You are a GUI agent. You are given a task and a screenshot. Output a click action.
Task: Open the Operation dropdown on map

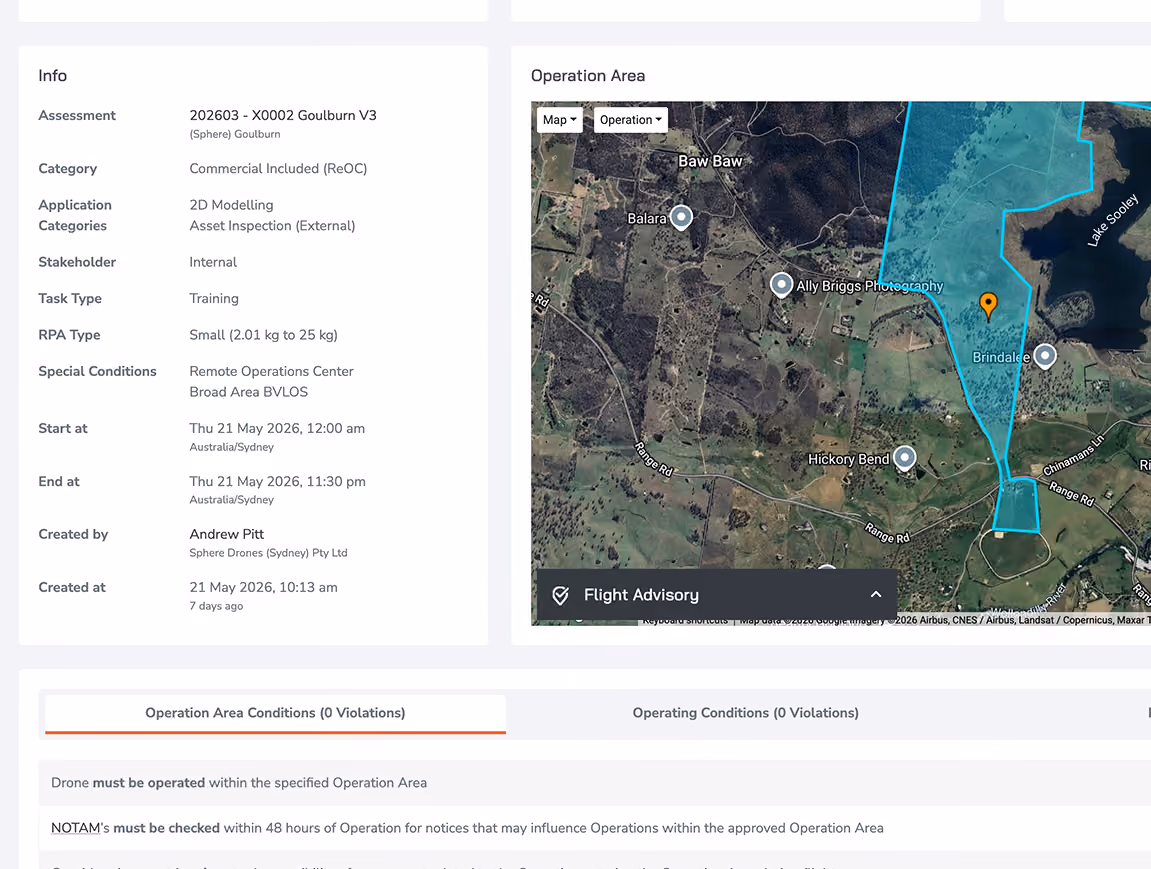pos(631,120)
